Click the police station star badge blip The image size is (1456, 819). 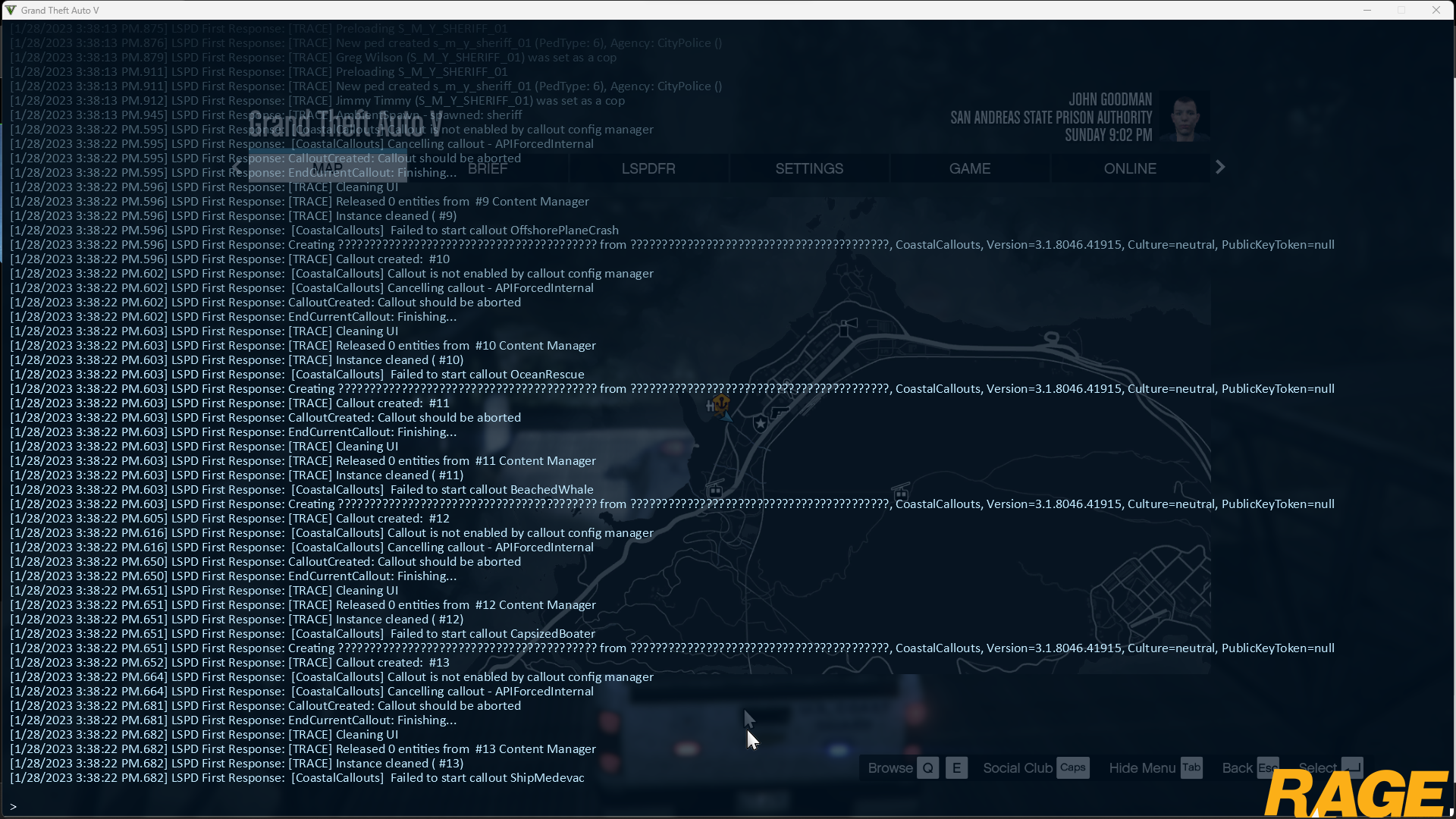761,424
